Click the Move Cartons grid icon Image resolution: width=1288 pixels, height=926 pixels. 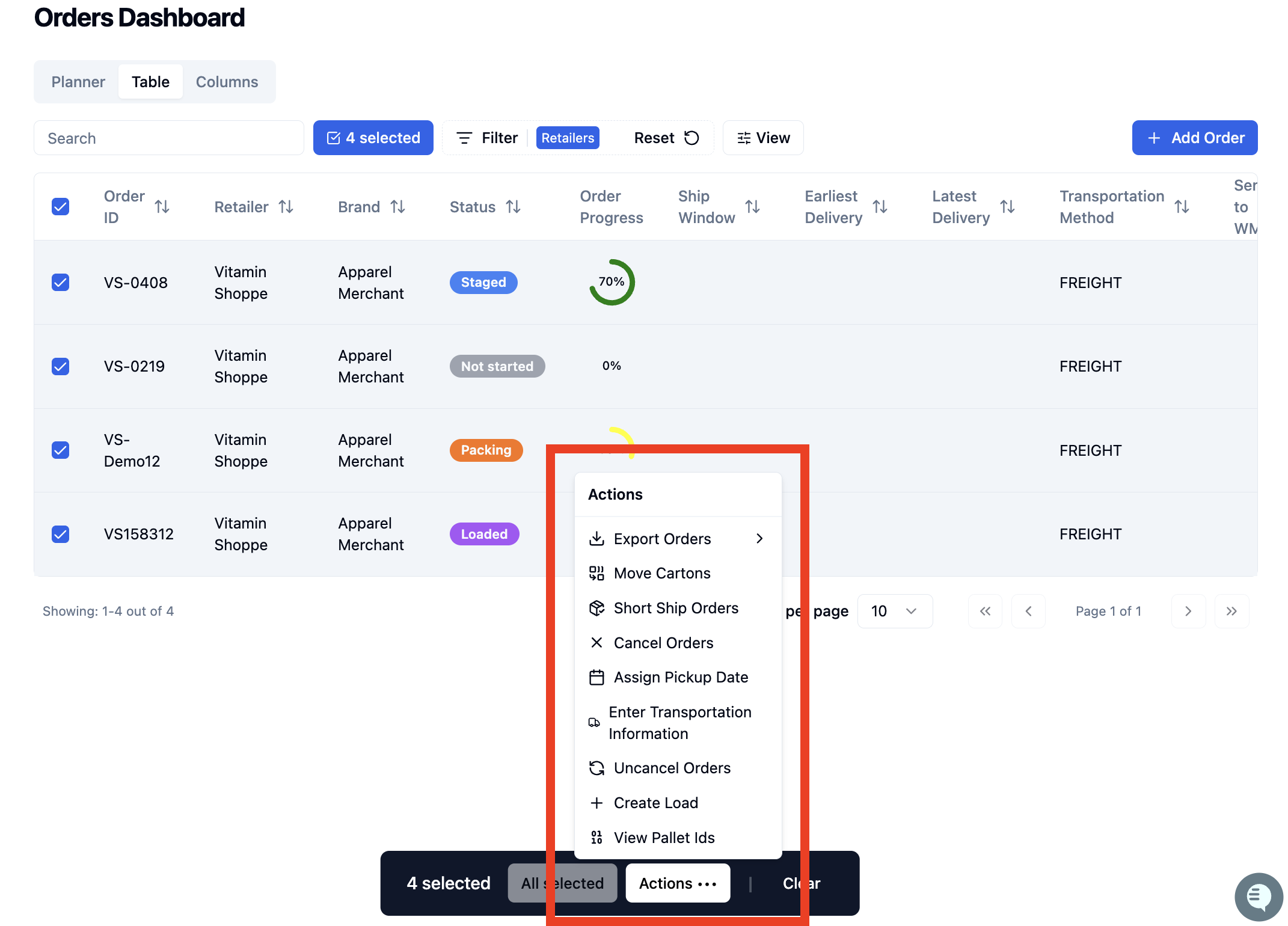tap(596, 573)
